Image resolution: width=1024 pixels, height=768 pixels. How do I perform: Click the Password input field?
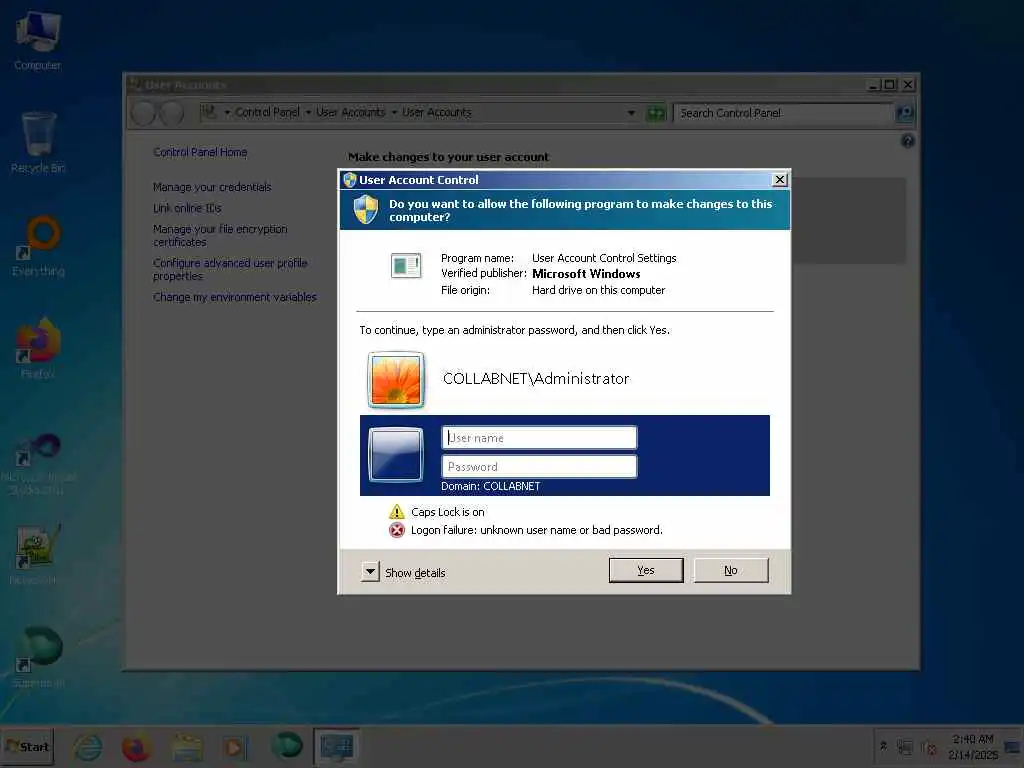539,466
